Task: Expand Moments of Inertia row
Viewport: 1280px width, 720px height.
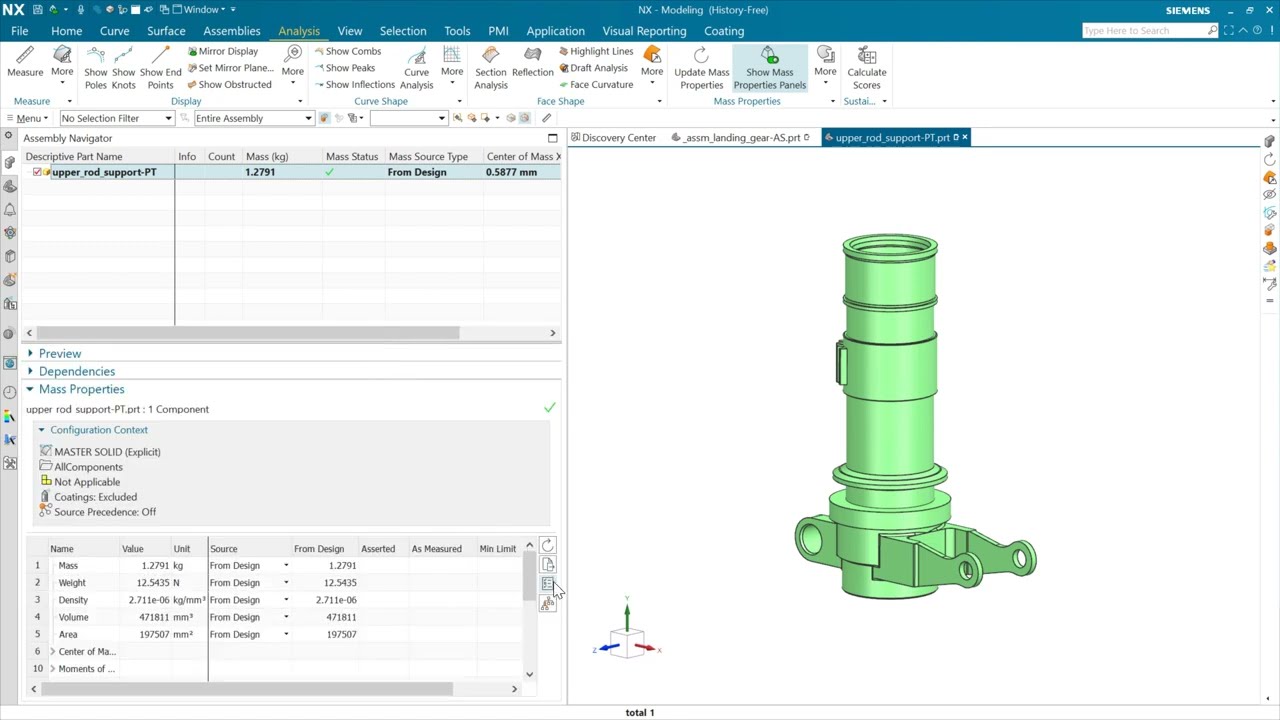Action: click(x=52, y=669)
